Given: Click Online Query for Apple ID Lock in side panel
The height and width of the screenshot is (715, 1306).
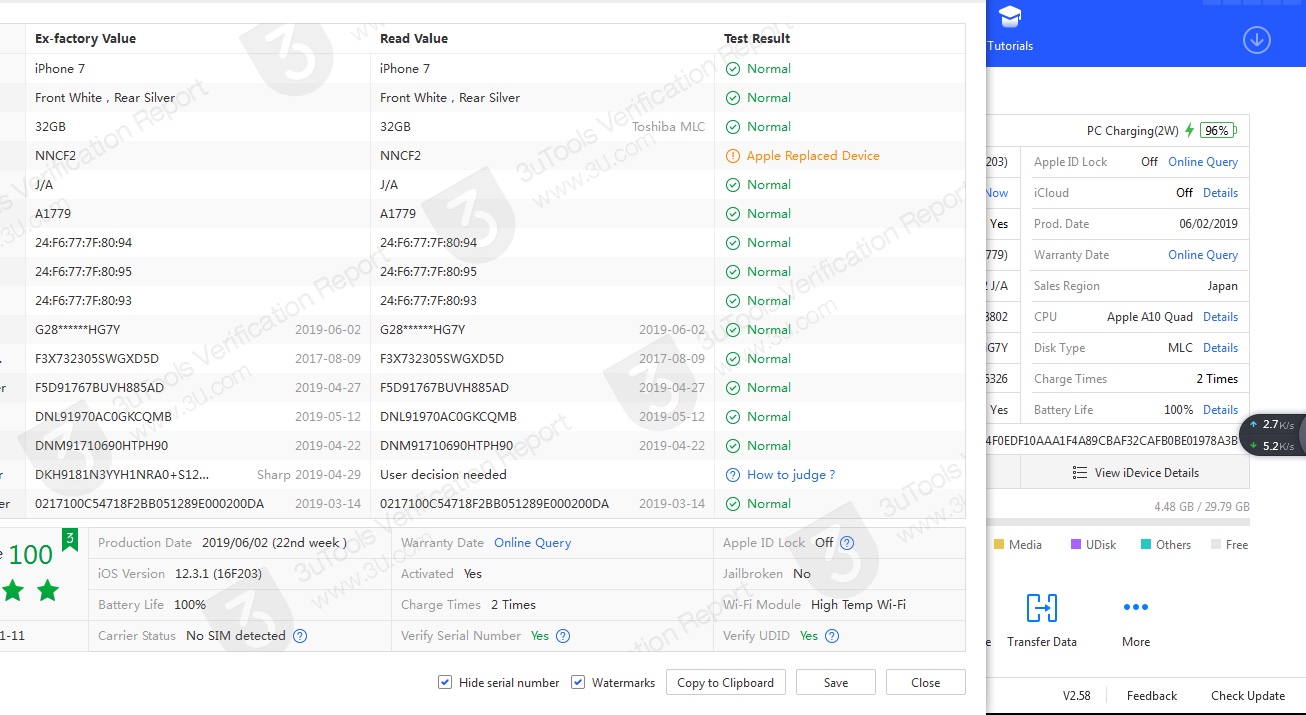Looking at the screenshot, I should point(1203,162).
